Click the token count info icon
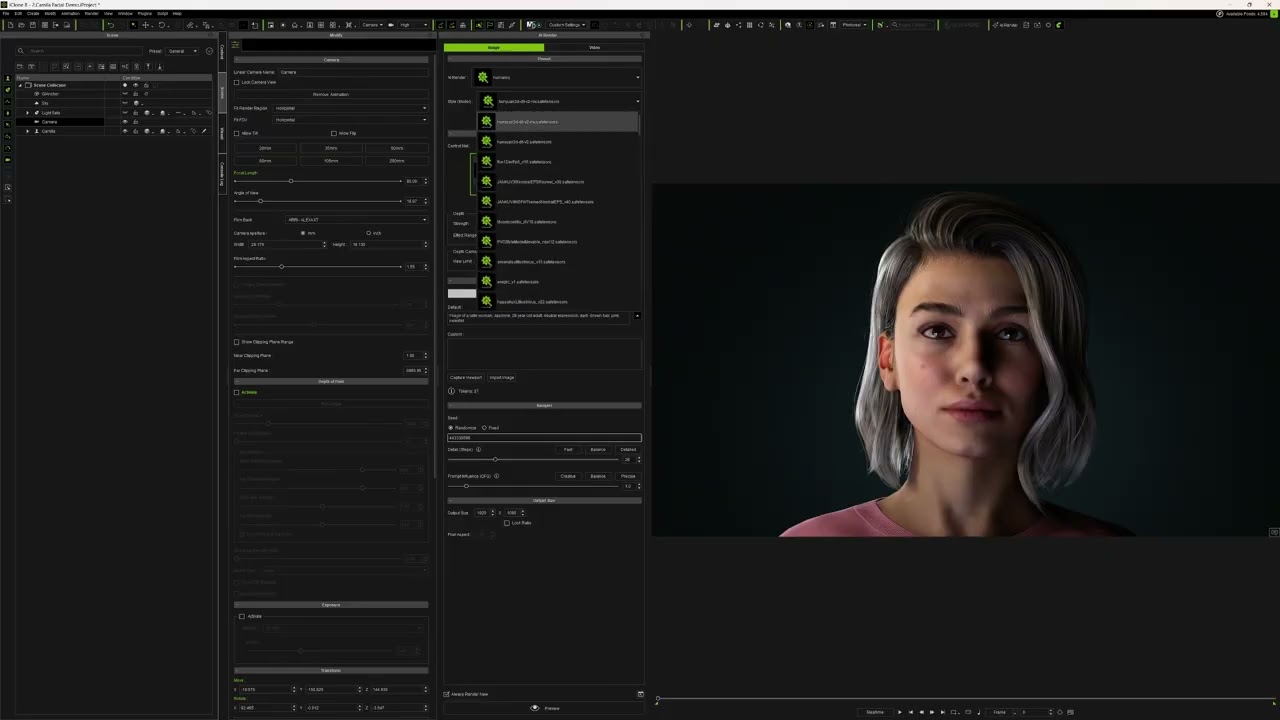The width and height of the screenshot is (1280, 720). (451, 391)
